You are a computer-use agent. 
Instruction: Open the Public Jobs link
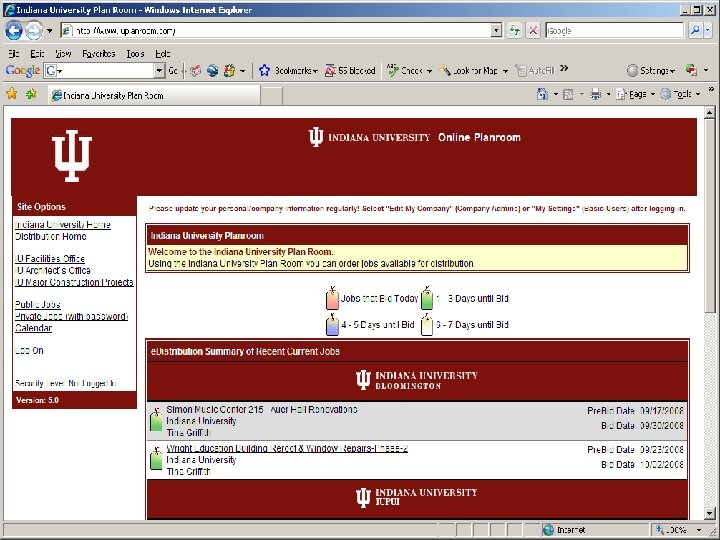[x=38, y=304]
